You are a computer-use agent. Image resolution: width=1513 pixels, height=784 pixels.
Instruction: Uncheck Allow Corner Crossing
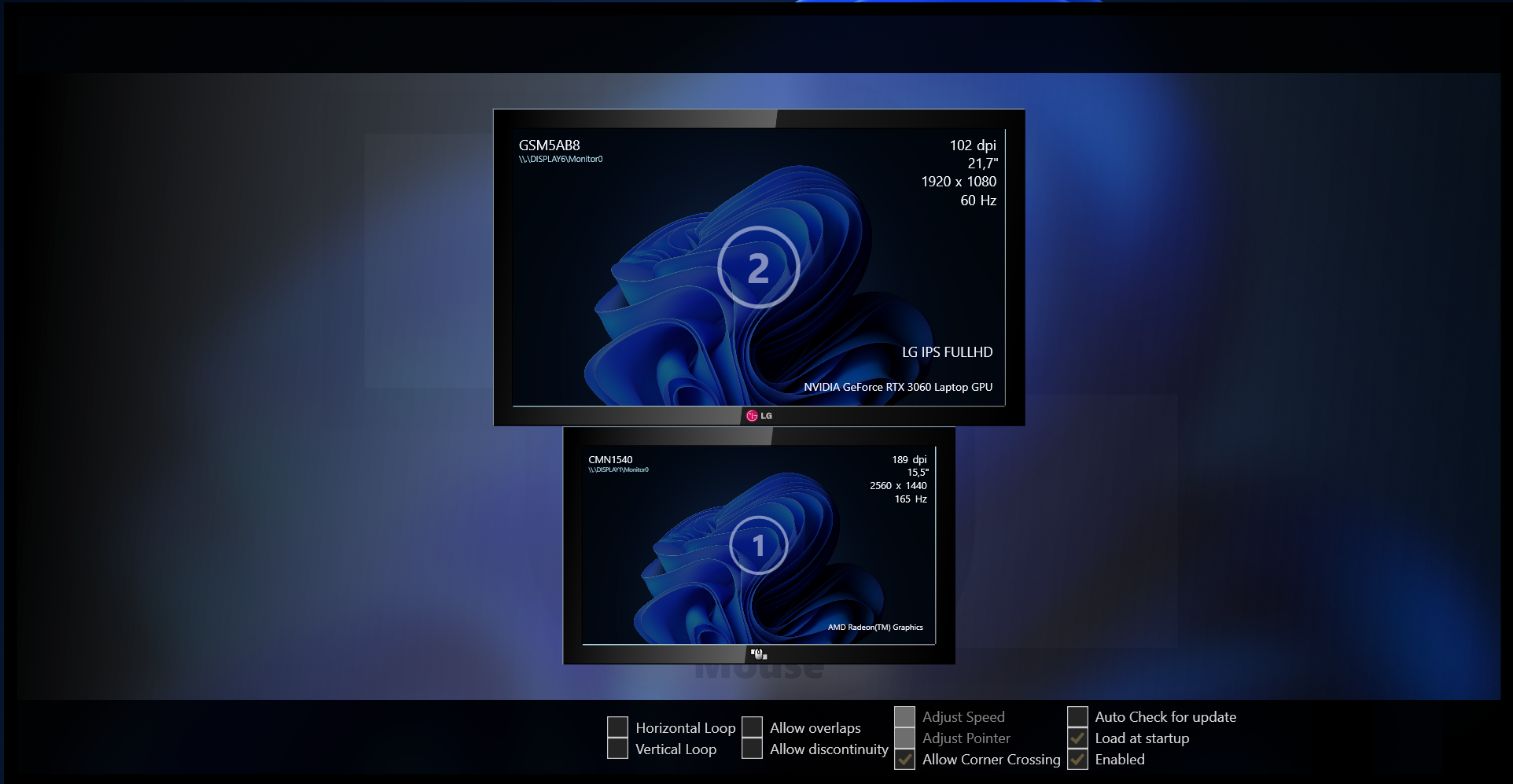coord(904,759)
